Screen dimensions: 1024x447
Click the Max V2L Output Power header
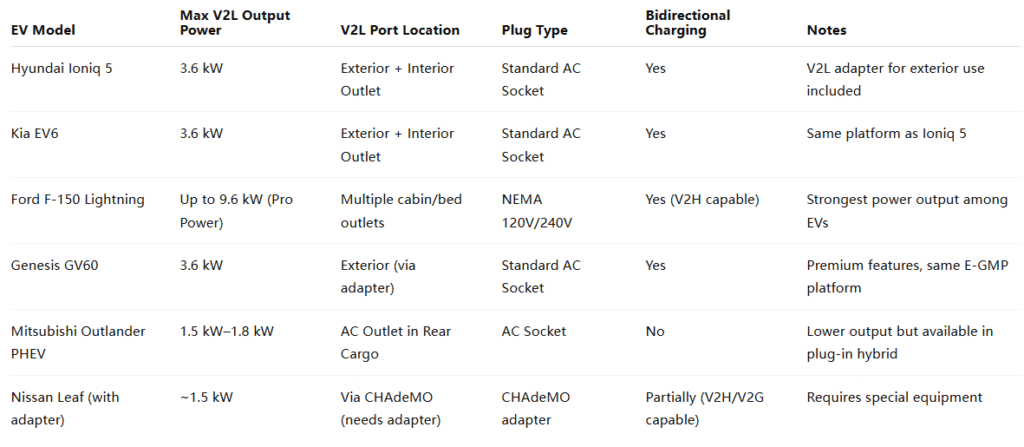[x=235, y=22]
